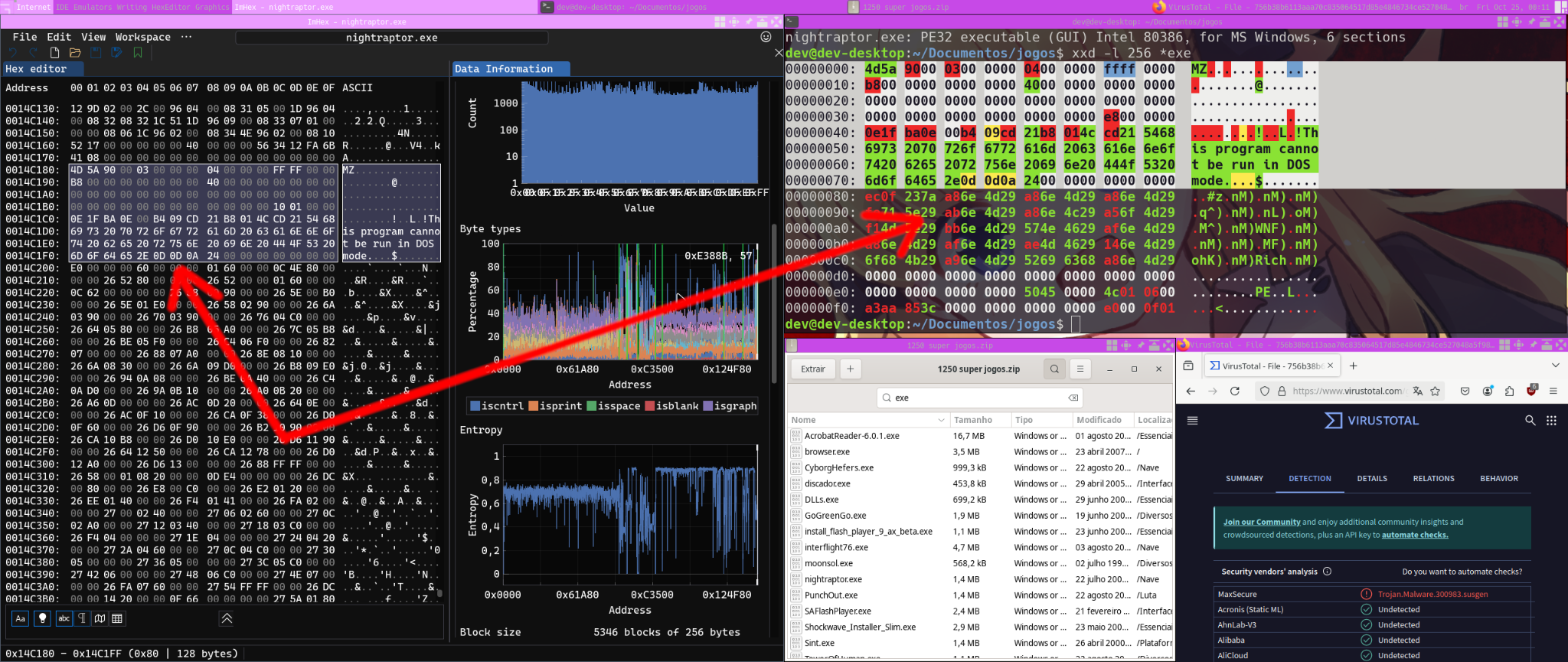The width and height of the screenshot is (1568, 662).
Task: Click the nightraptor.exe title search bar
Action: (x=391, y=38)
